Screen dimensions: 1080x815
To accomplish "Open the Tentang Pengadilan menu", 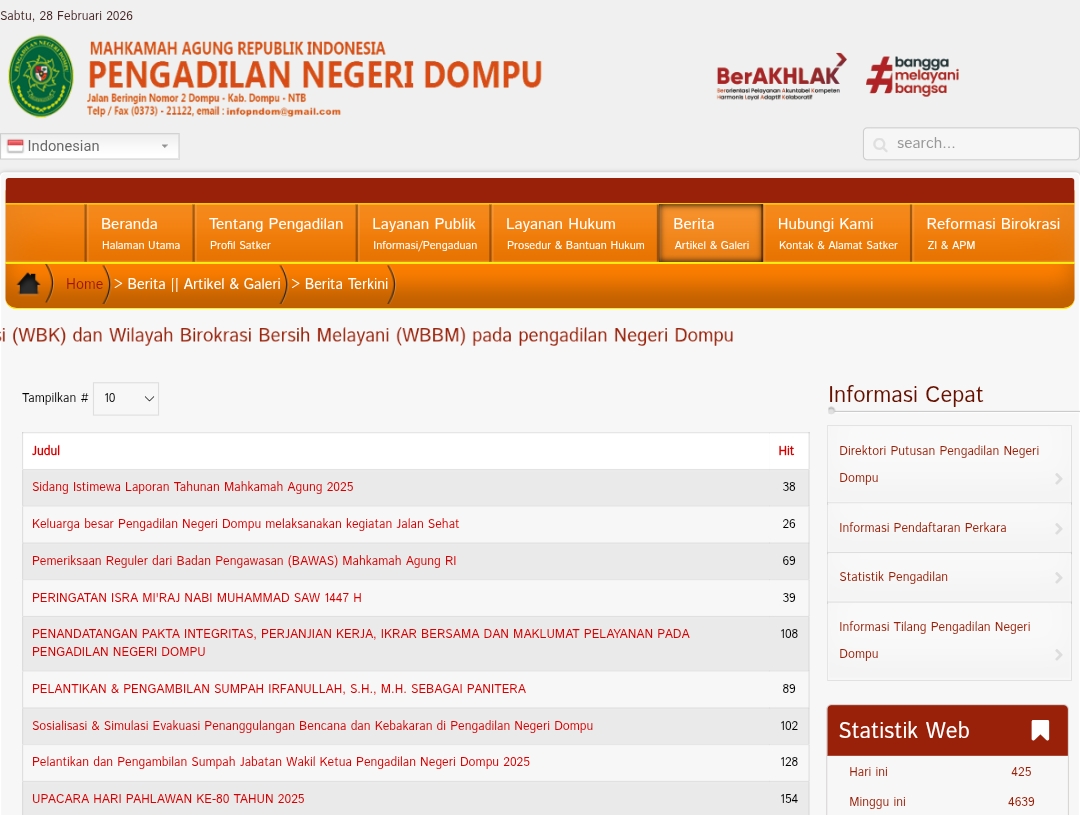I will point(275,233).
